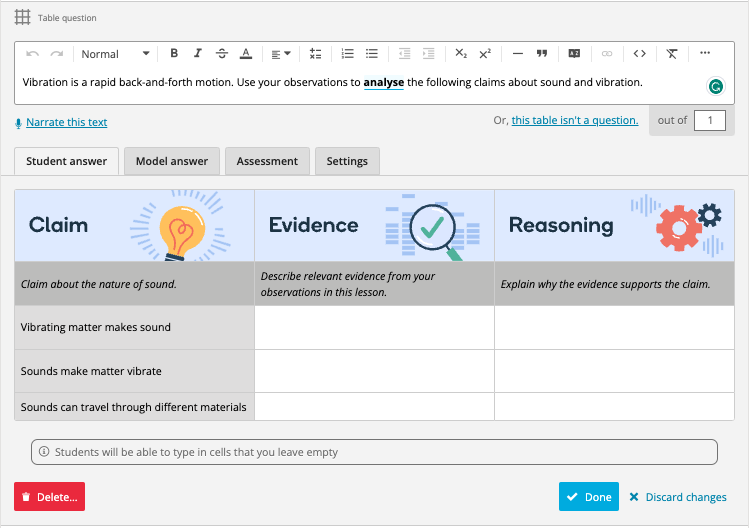Toggle italic text formatting
The width and height of the screenshot is (749, 528).
coord(198,54)
